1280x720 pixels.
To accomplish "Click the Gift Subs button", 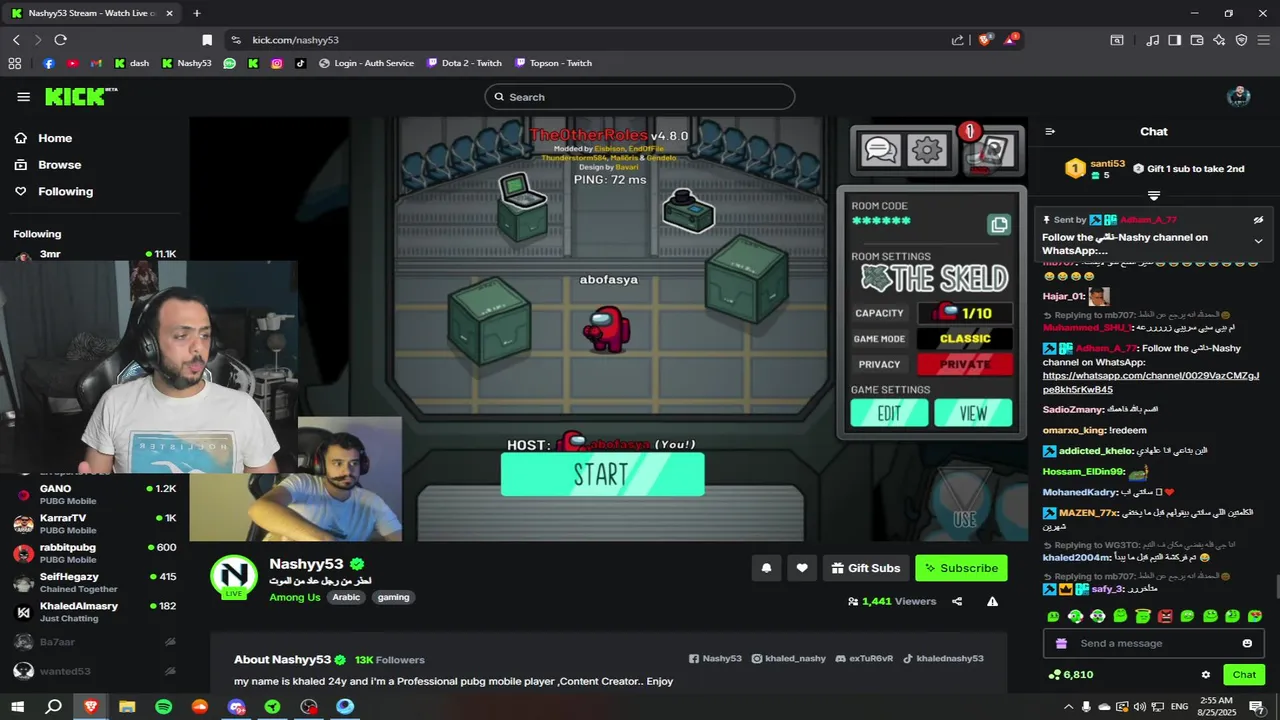I will (x=866, y=568).
